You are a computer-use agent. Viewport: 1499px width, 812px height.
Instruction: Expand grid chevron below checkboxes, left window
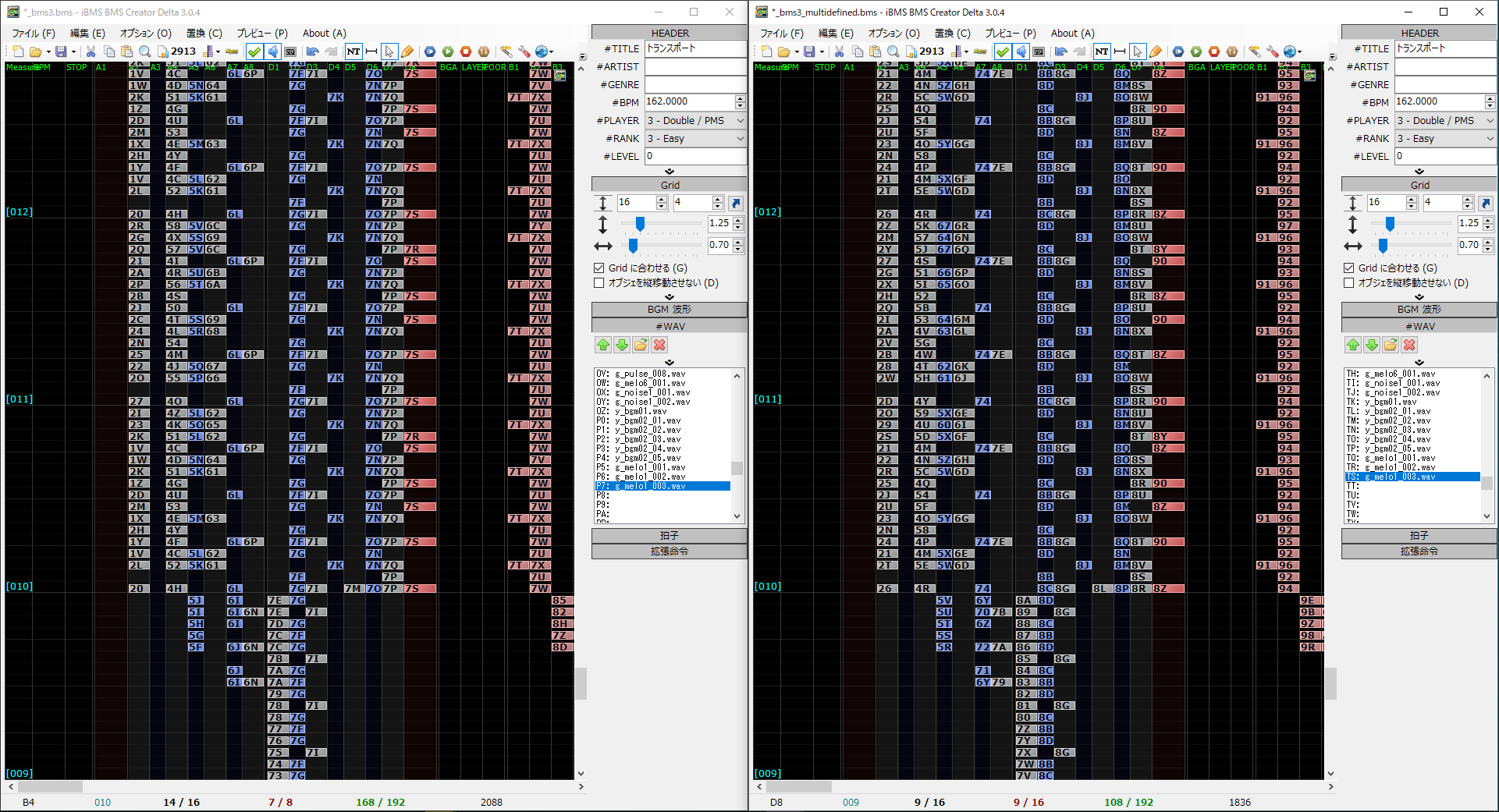click(670, 297)
